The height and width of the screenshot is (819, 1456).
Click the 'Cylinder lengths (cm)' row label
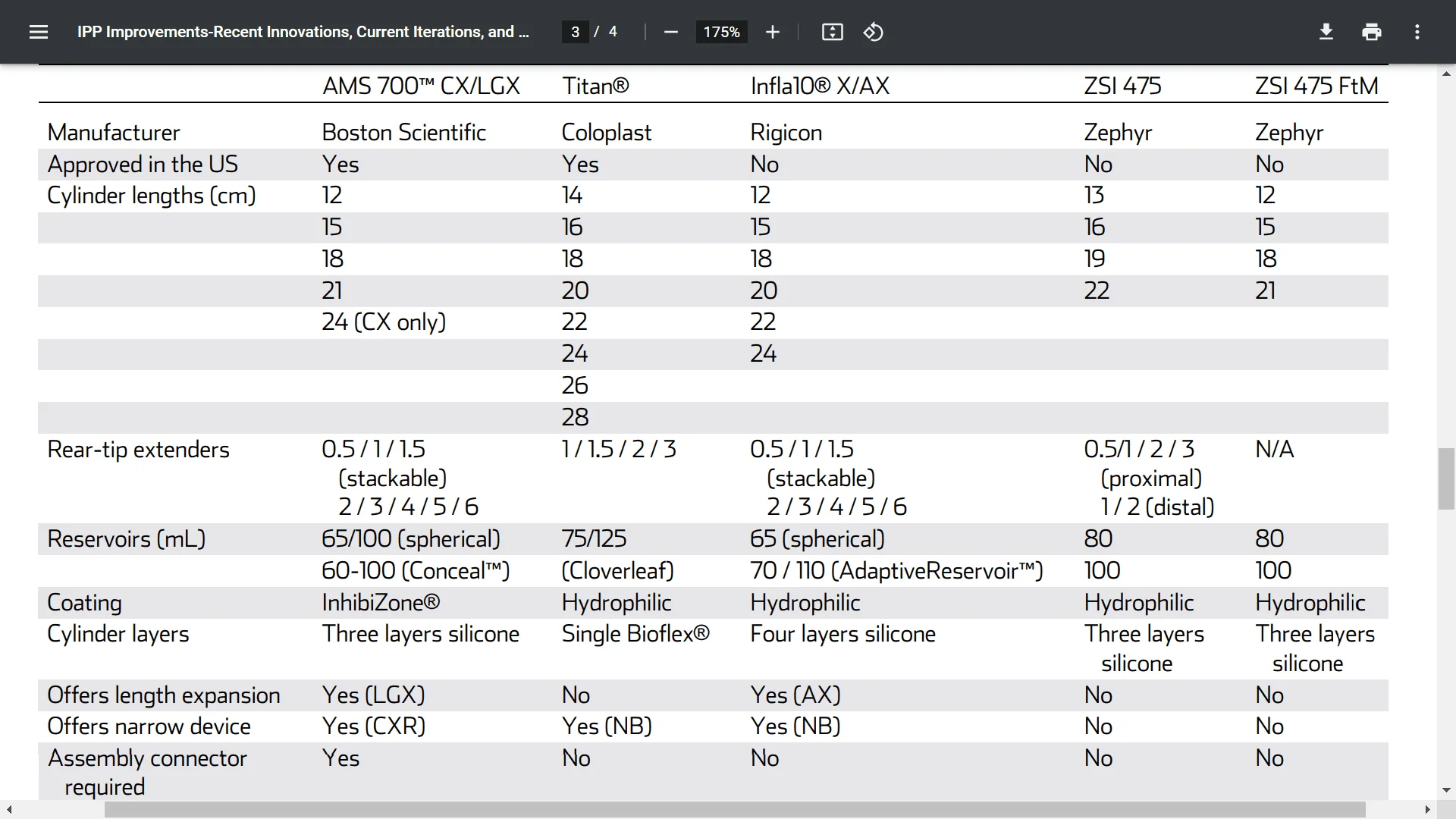[x=152, y=196]
